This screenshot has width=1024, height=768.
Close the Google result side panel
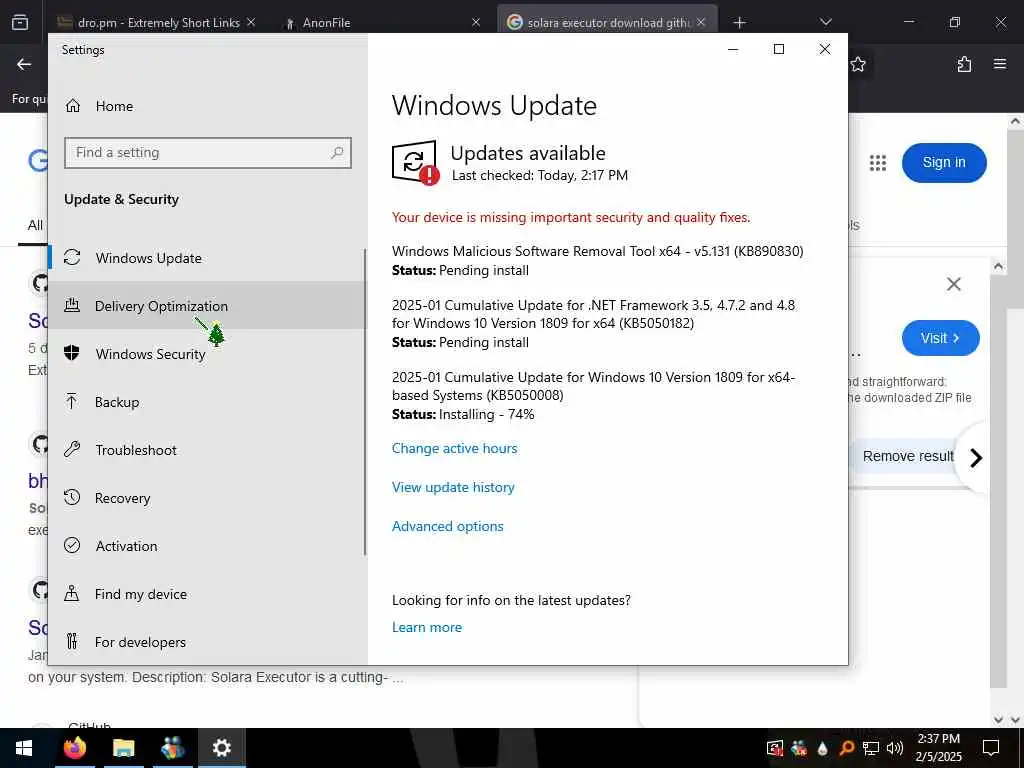point(953,284)
